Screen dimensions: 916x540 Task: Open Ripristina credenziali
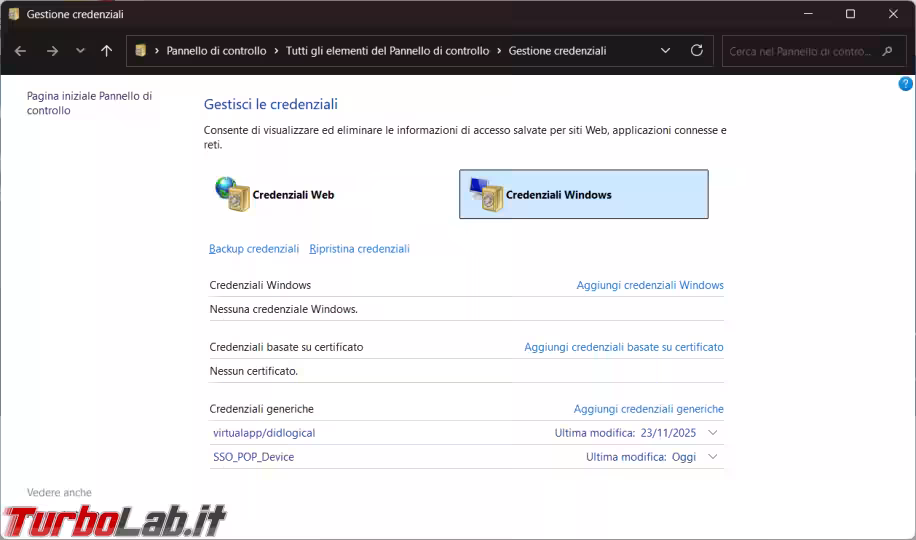[x=359, y=249]
